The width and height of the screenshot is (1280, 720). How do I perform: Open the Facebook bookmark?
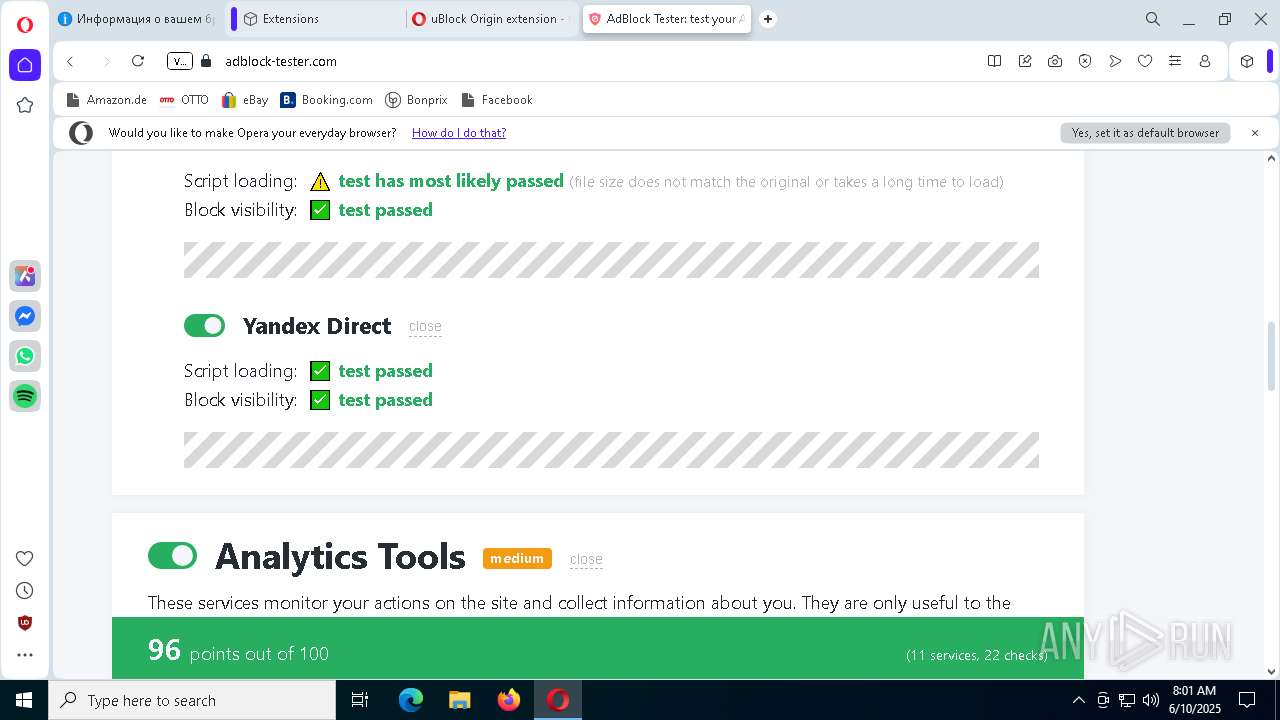496,100
